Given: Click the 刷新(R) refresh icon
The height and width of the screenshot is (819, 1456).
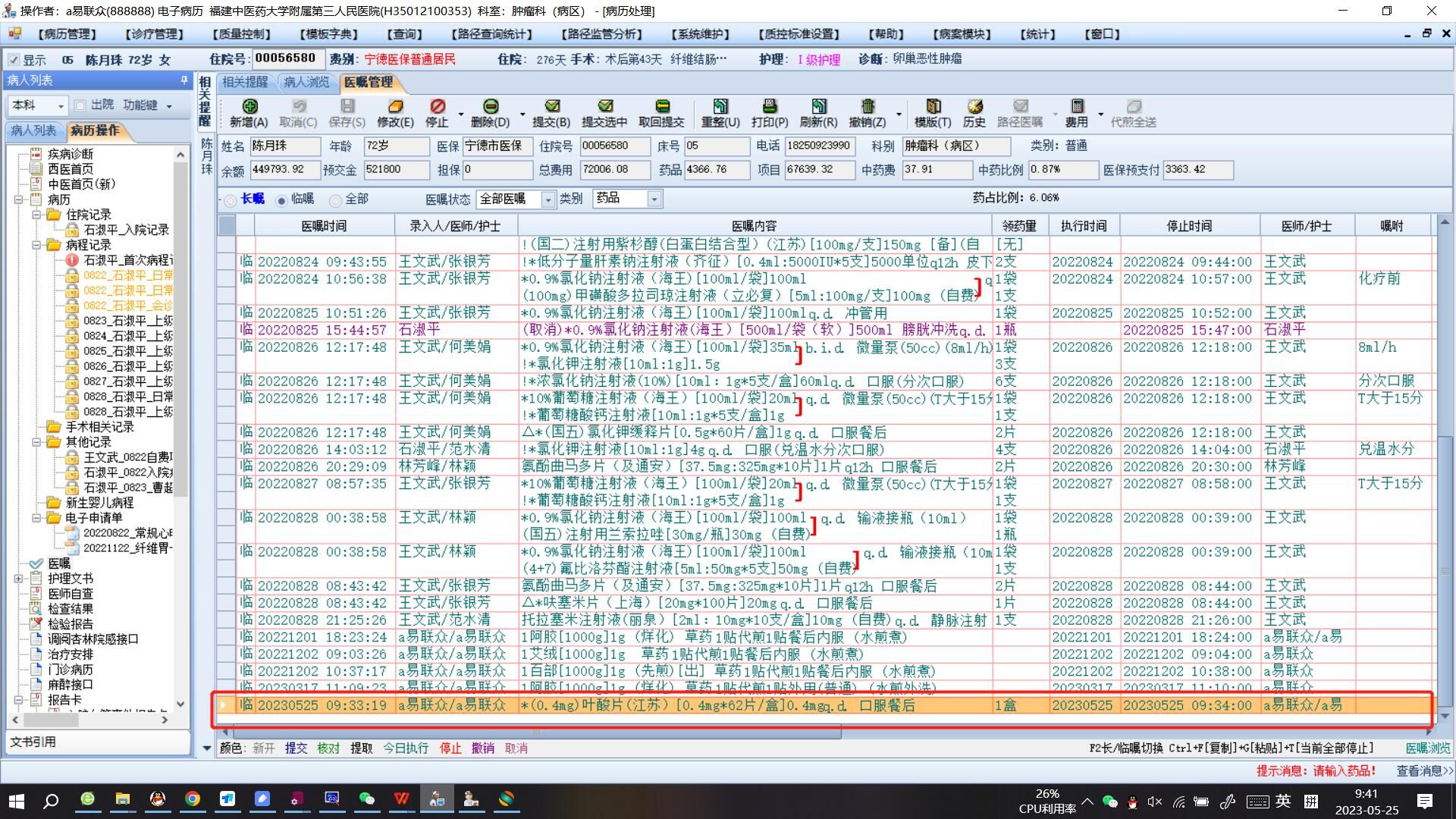Looking at the screenshot, I should tap(818, 107).
